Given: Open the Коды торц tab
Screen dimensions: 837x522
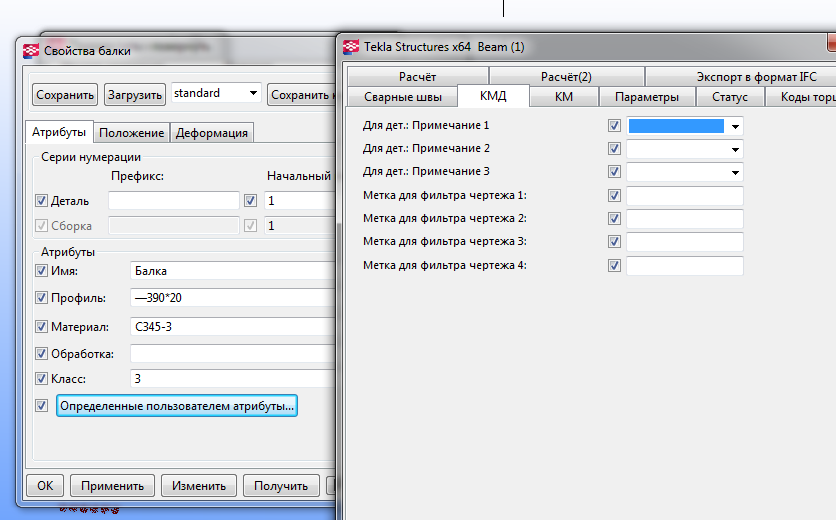Looking at the screenshot, I should pyautogui.click(x=801, y=97).
